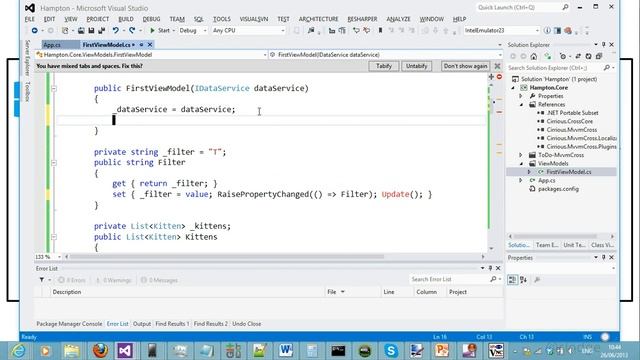Open the BUILD menu
The width and height of the screenshot is (640, 360).
126,19
